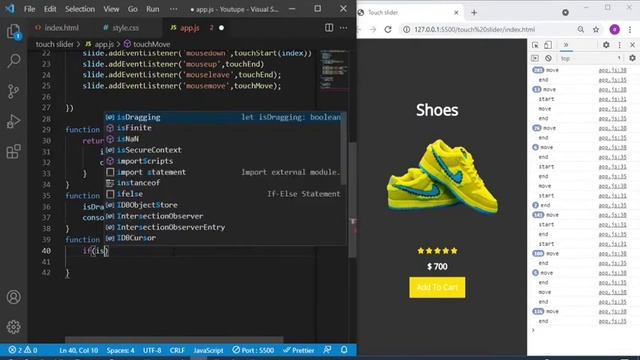Select isSecureContext suggestion
The image size is (640, 360).
(223, 150)
